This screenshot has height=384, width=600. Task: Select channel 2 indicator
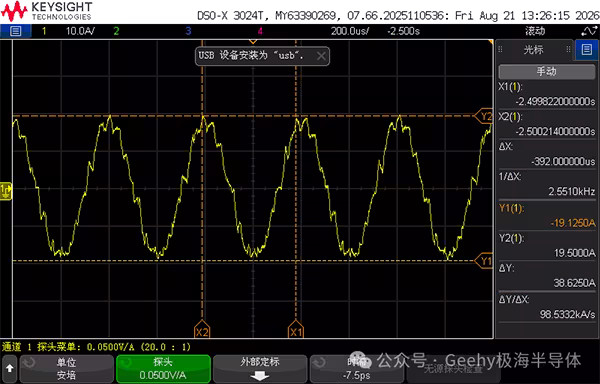click(116, 31)
